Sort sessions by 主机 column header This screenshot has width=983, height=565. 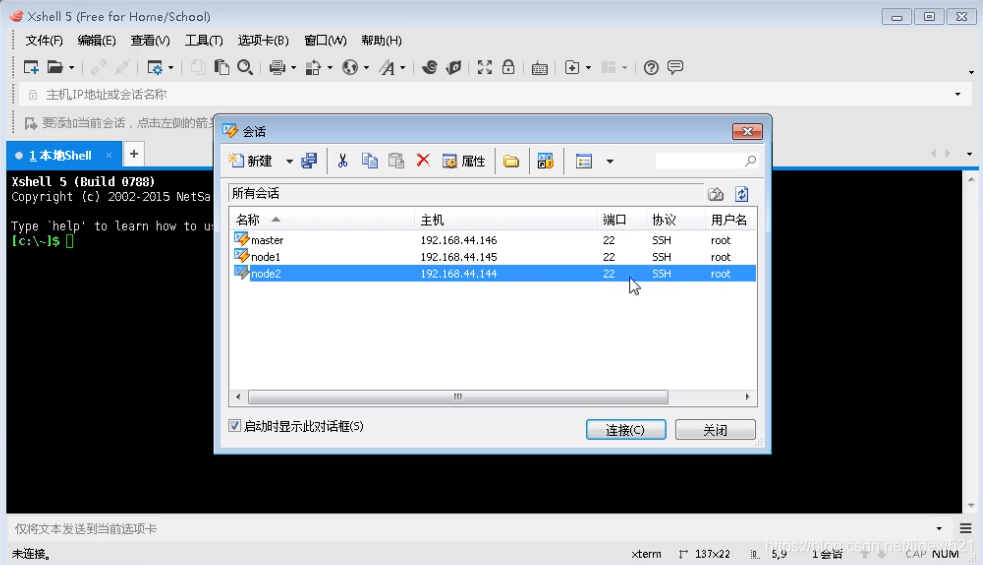(505, 219)
